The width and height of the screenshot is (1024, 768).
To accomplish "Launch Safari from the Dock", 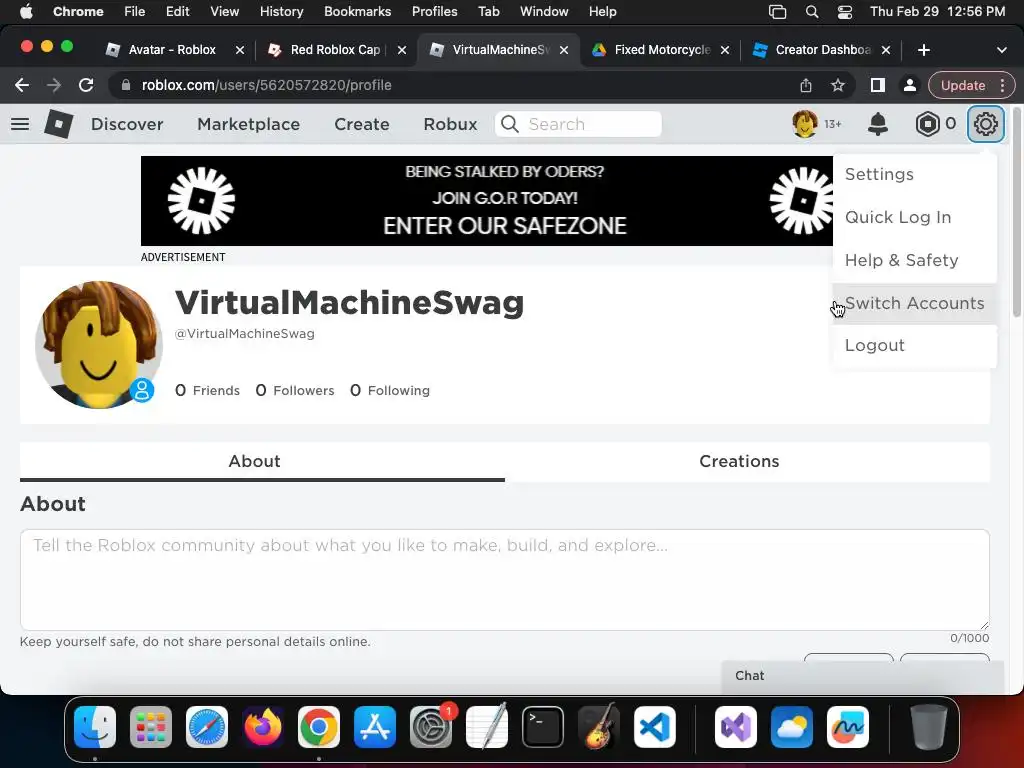I will (x=207, y=727).
